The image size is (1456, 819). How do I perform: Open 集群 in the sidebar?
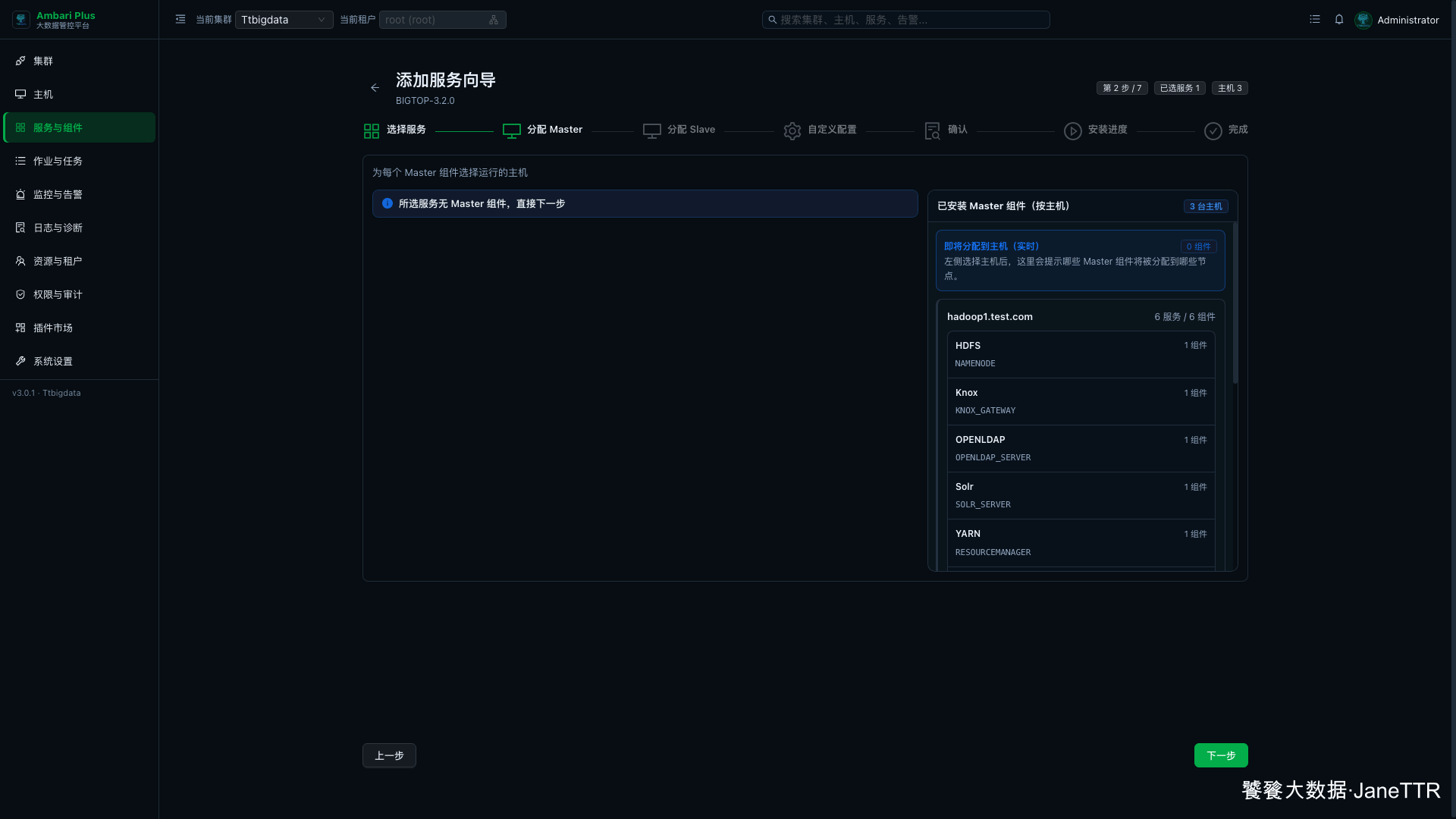(80, 61)
